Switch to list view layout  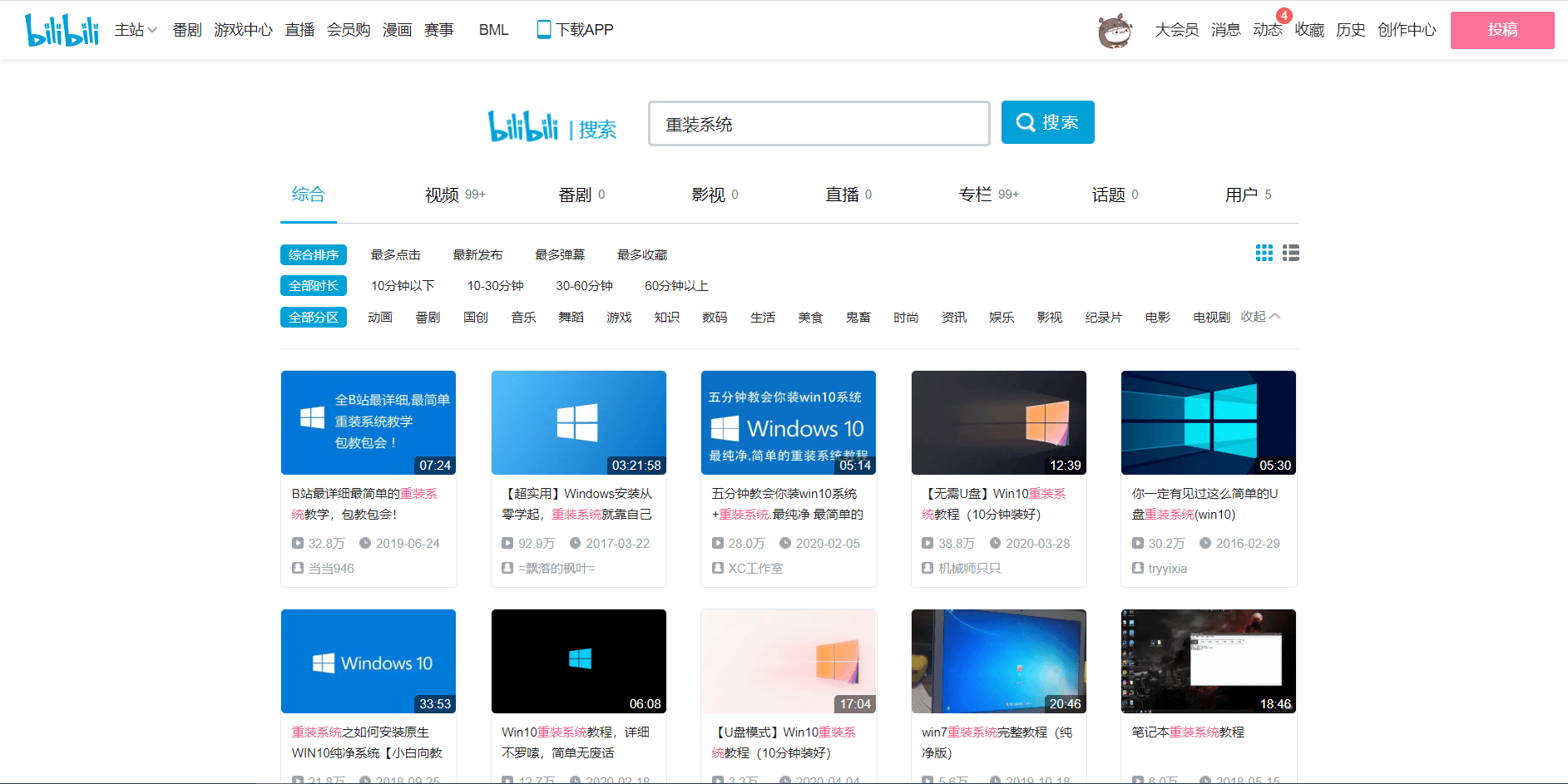pyautogui.click(x=1291, y=253)
